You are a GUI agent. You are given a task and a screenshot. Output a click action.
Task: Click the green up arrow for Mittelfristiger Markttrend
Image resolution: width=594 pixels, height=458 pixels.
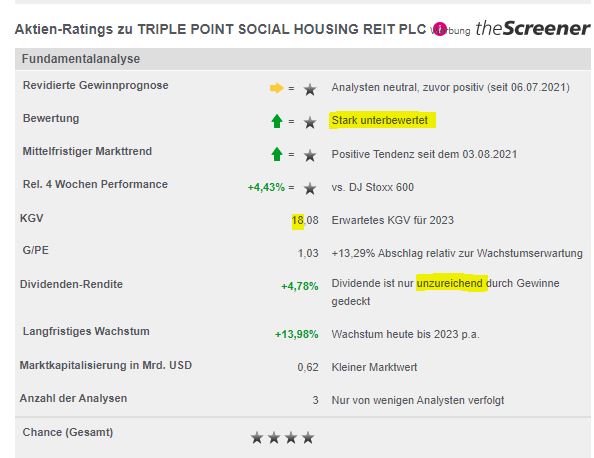(277, 154)
